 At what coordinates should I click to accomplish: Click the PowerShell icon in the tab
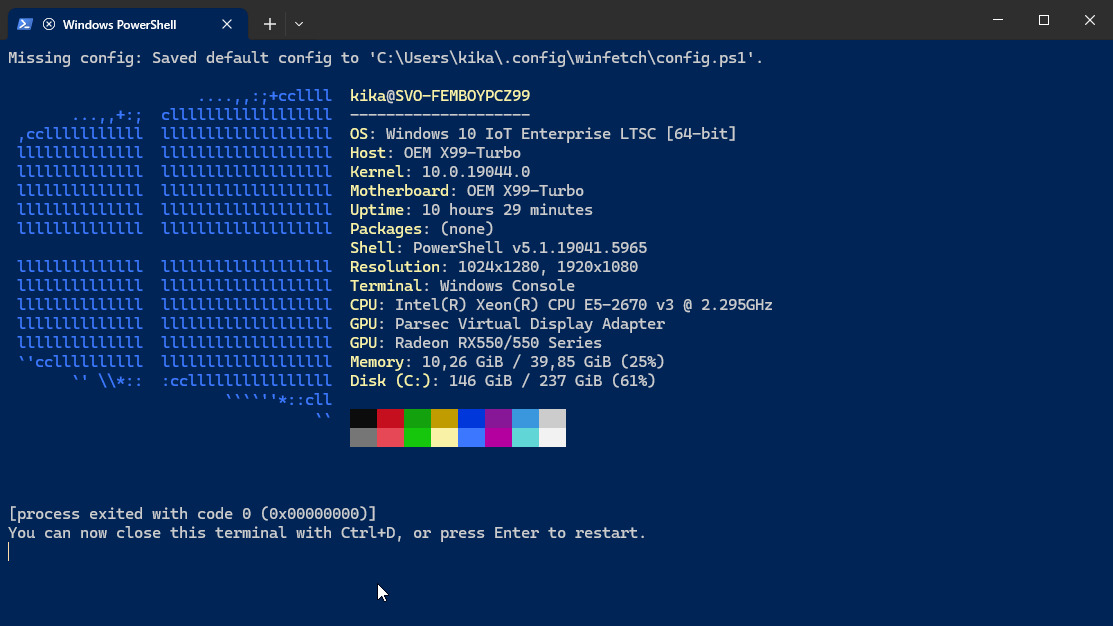pos(26,24)
